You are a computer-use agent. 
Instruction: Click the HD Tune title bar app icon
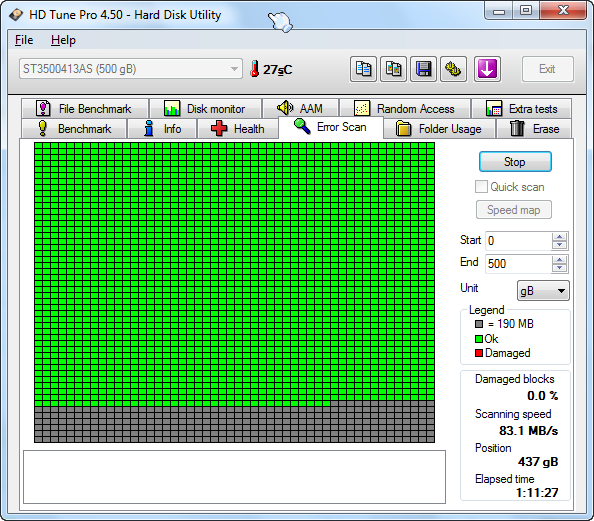click(16, 15)
